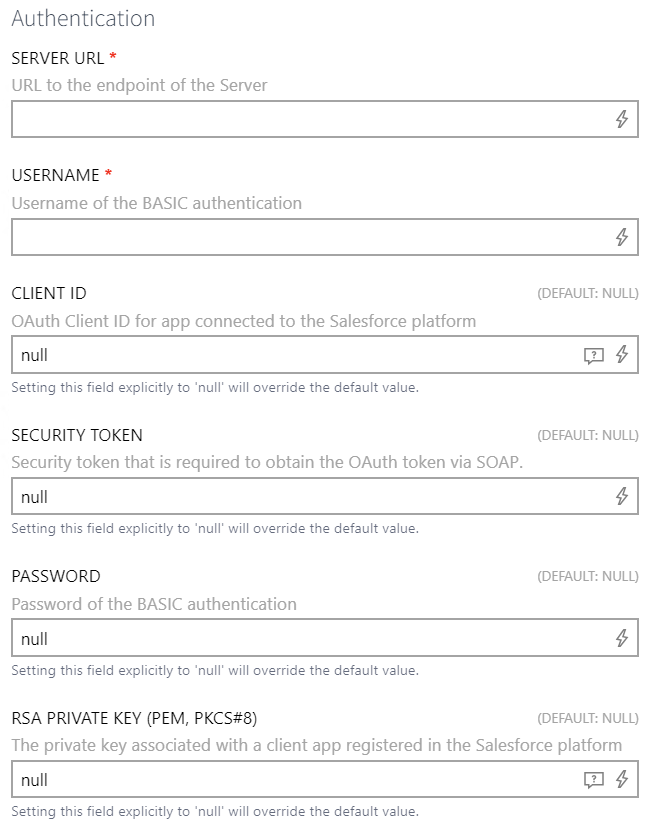Click the lightning icon beside Username field
This screenshot has height=829, width=649.
[622, 236]
